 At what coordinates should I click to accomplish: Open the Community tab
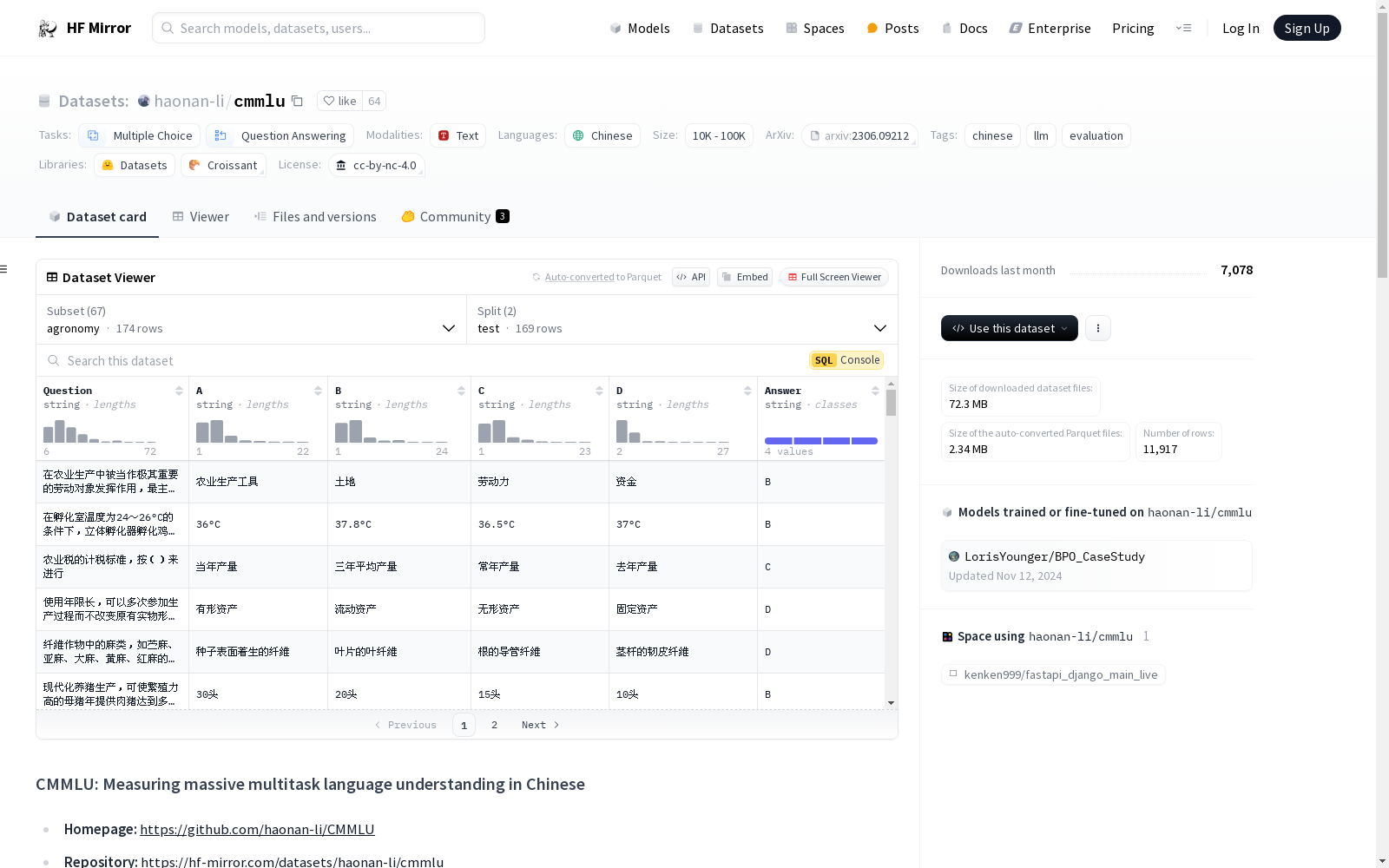[x=455, y=216]
